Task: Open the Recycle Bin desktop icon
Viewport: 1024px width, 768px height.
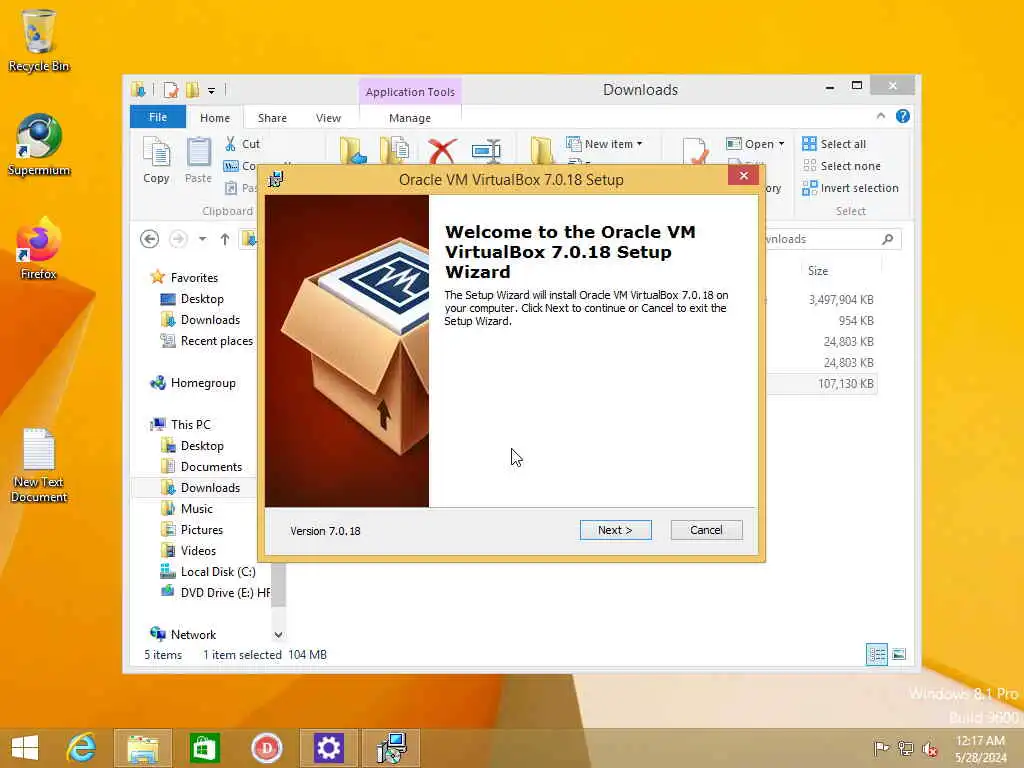Action: [x=39, y=40]
